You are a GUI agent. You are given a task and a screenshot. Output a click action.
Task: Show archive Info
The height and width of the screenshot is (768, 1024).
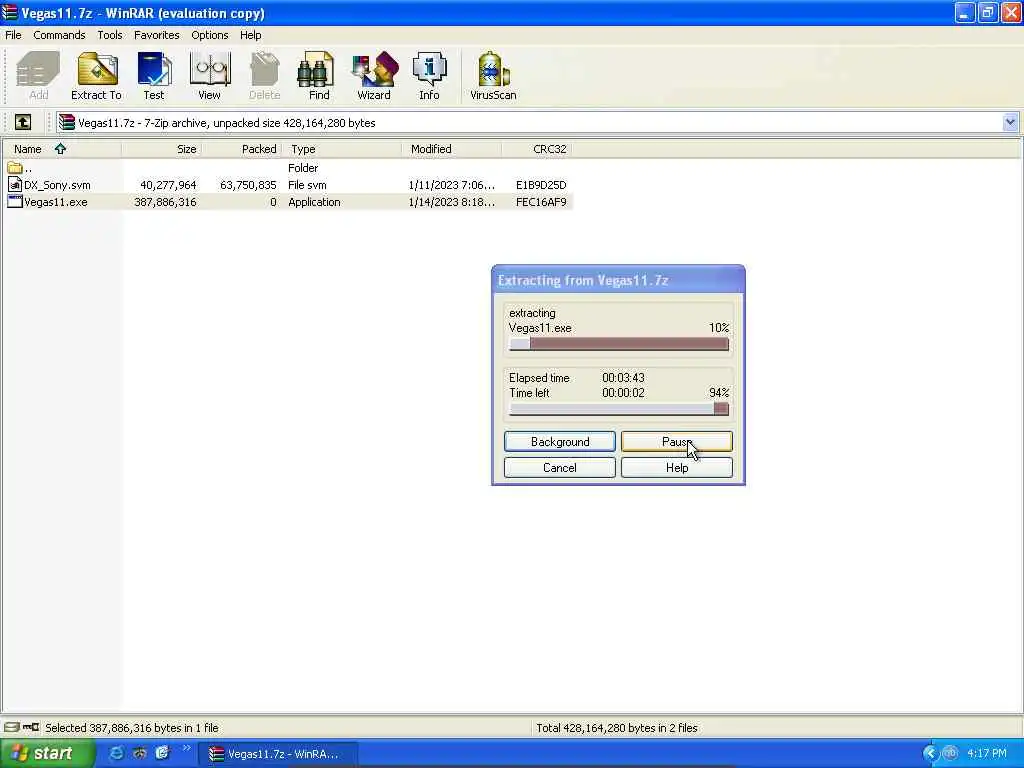(429, 76)
